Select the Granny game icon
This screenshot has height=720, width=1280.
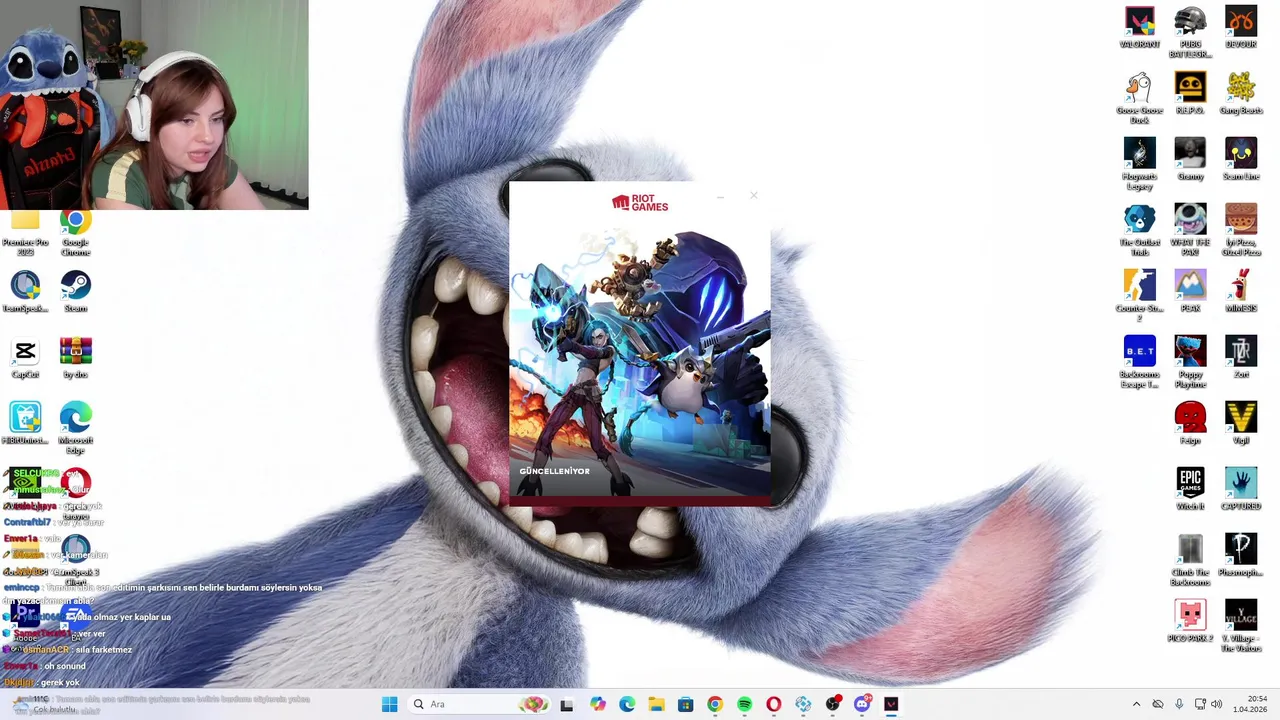pos(1190,159)
